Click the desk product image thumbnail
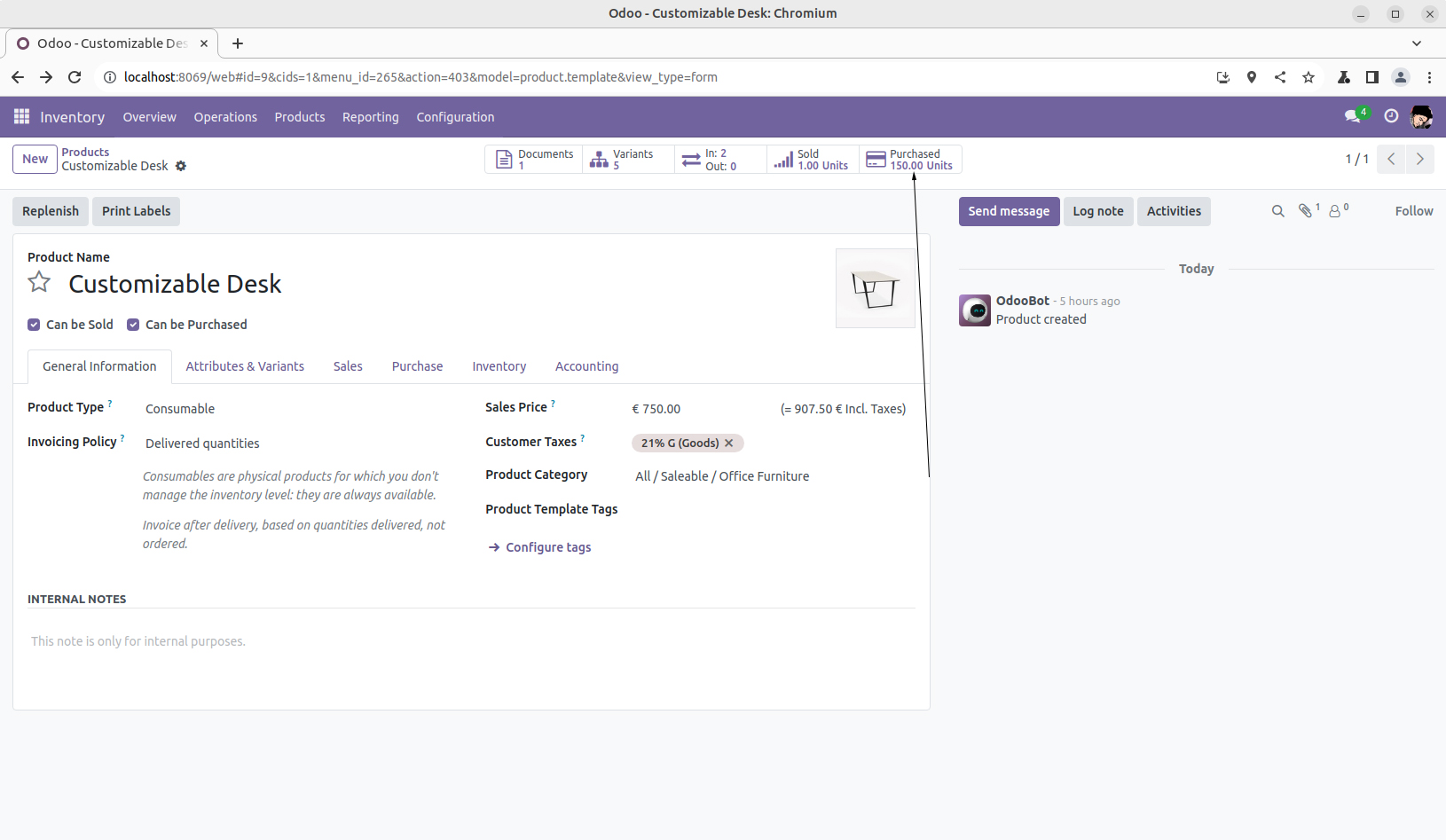Image resolution: width=1446 pixels, height=840 pixels. point(875,288)
